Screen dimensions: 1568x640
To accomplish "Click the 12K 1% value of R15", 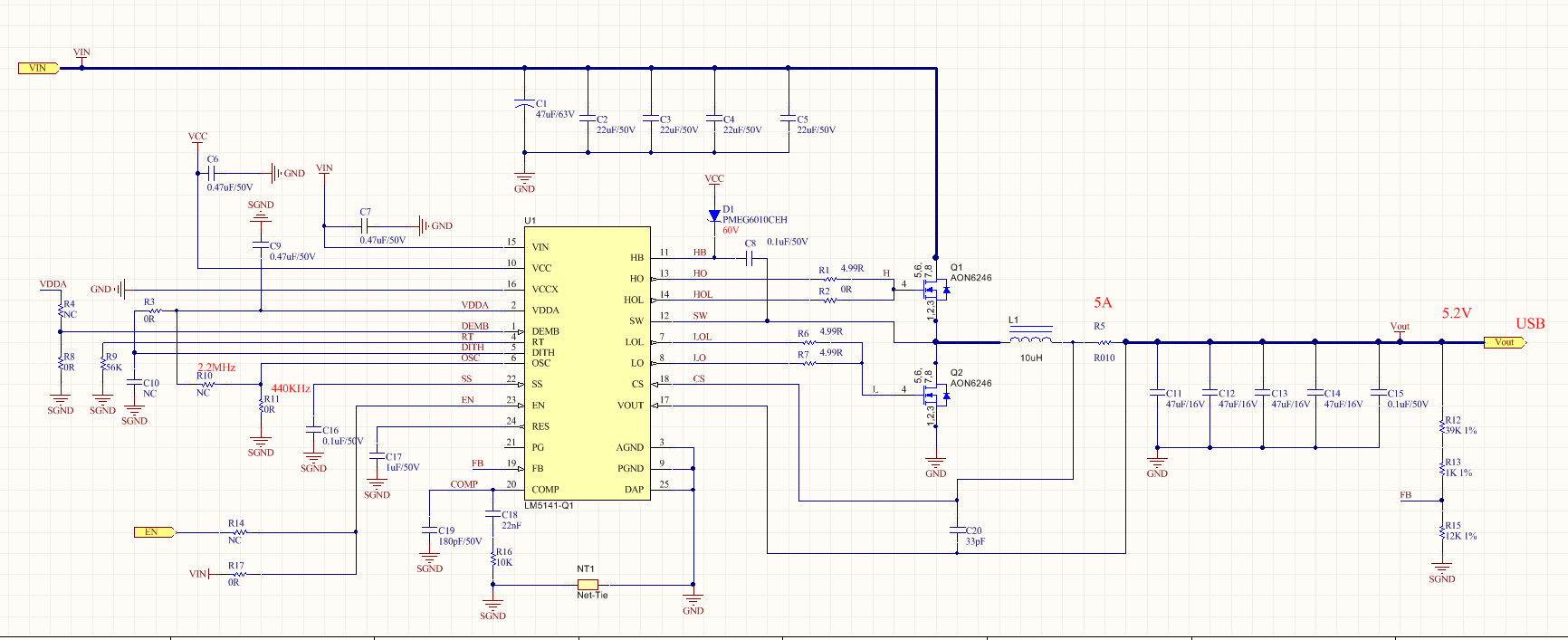I will 1460,537.
